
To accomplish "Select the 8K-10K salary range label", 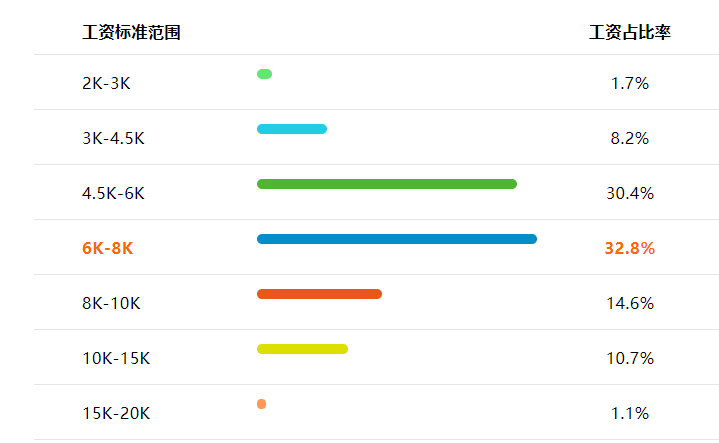I will 111,304.
